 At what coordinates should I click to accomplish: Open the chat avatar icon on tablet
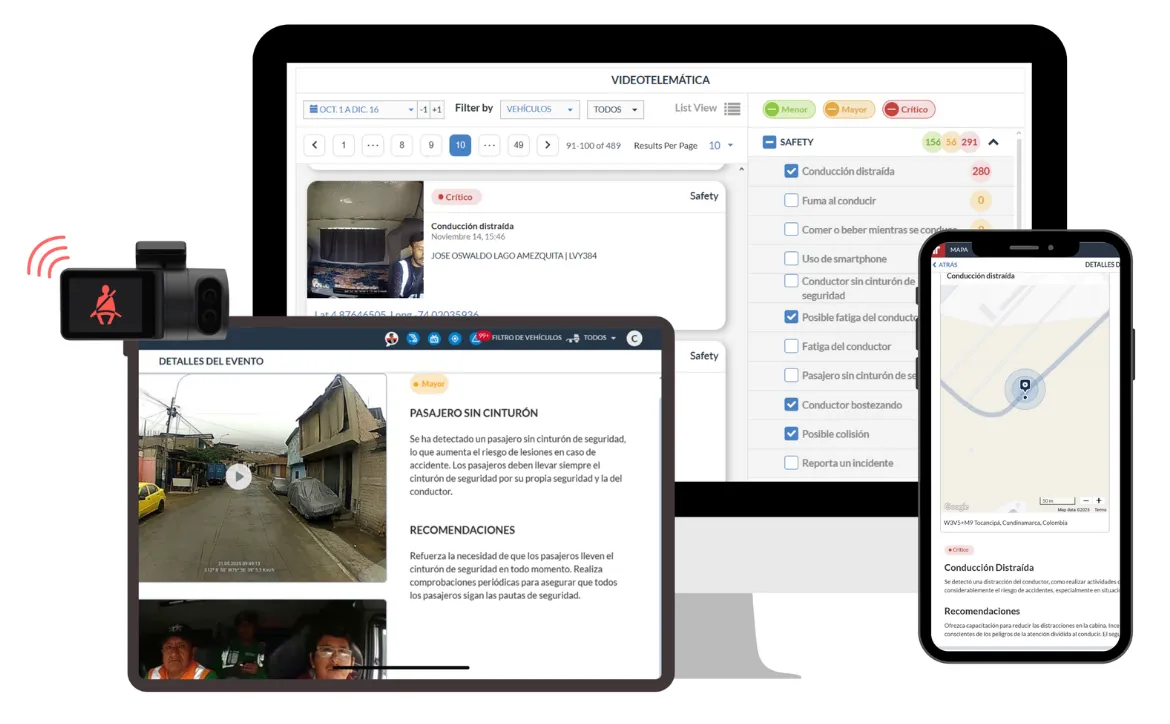[x=391, y=339]
